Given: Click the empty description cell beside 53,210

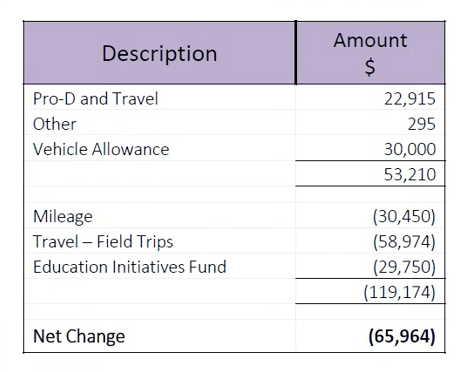Looking at the screenshot, I should tap(159, 174).
